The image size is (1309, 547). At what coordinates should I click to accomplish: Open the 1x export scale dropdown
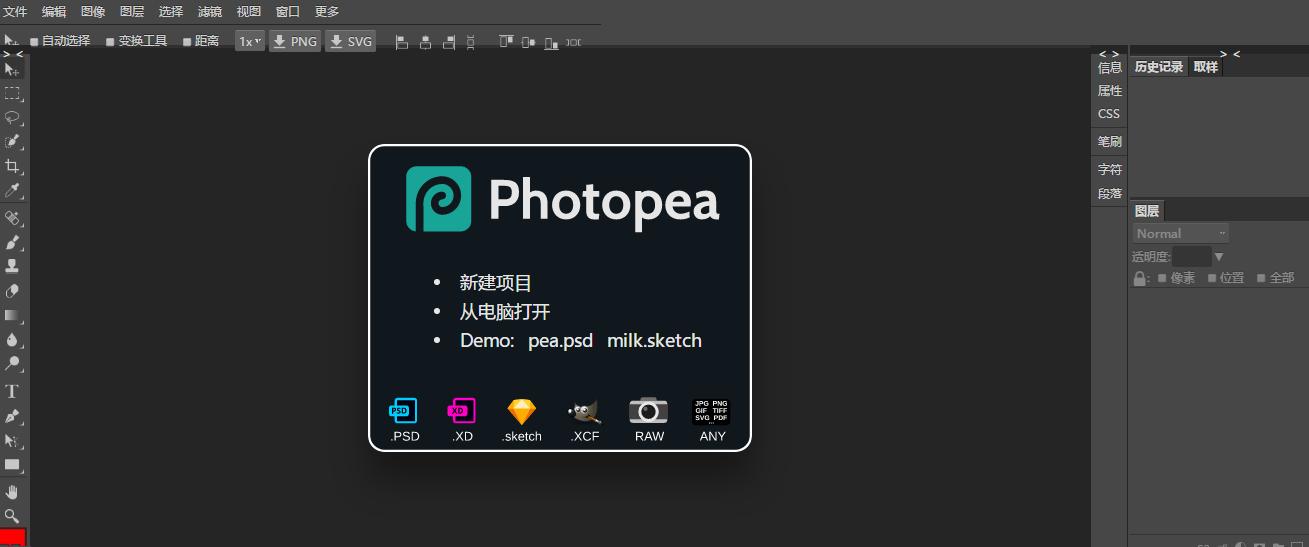(250, 41)
